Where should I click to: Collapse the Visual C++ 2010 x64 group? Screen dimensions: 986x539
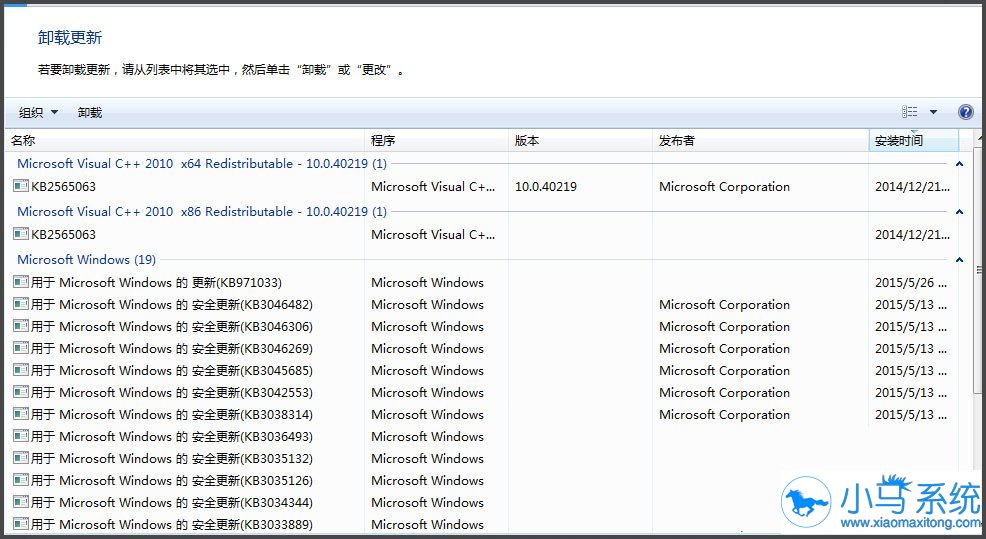[x=960, y=164]
